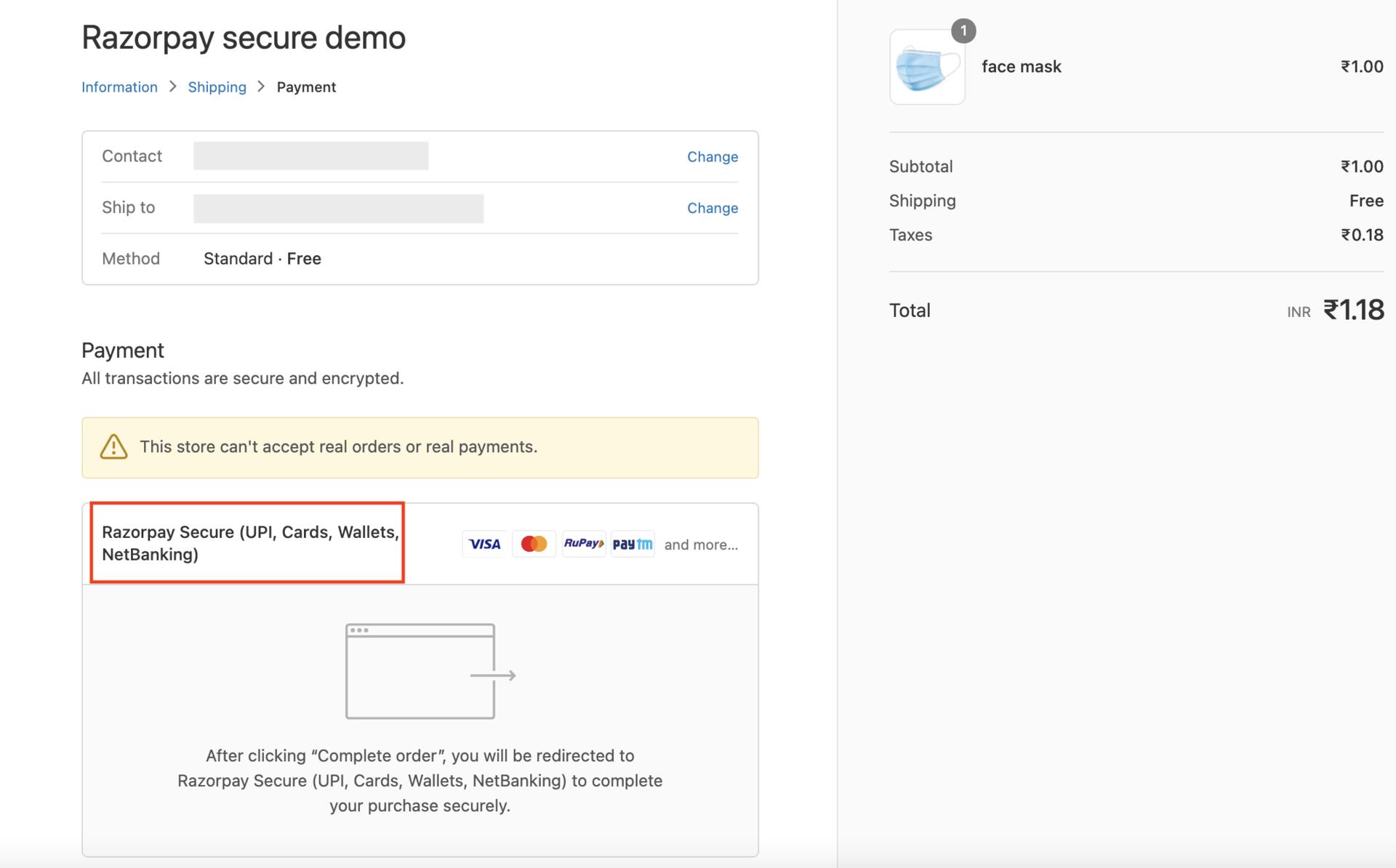Viewport: 1396px width, 868px height.
Task: Go back to the Shipping step
Action: (217, 87)
